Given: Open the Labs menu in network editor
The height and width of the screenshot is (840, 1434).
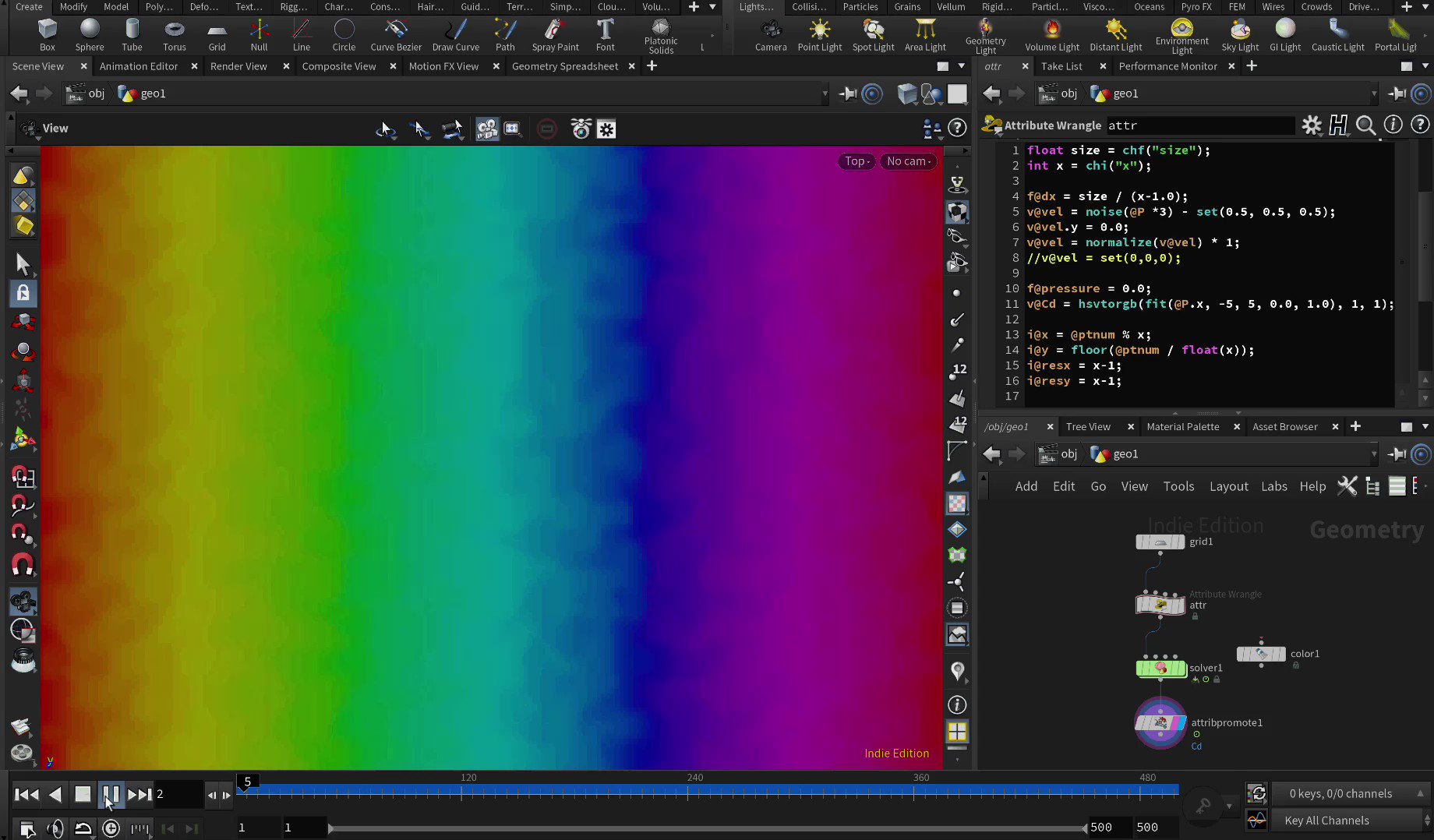Looking at the screenshot, I should click(1274, 486).
